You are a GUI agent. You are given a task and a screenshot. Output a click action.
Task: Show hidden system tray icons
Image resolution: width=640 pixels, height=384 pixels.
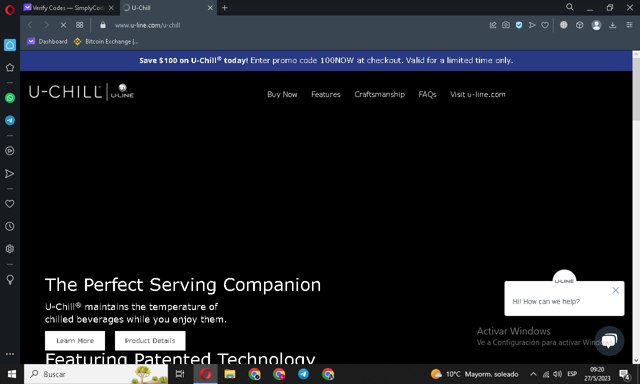[x=533, y=374]
